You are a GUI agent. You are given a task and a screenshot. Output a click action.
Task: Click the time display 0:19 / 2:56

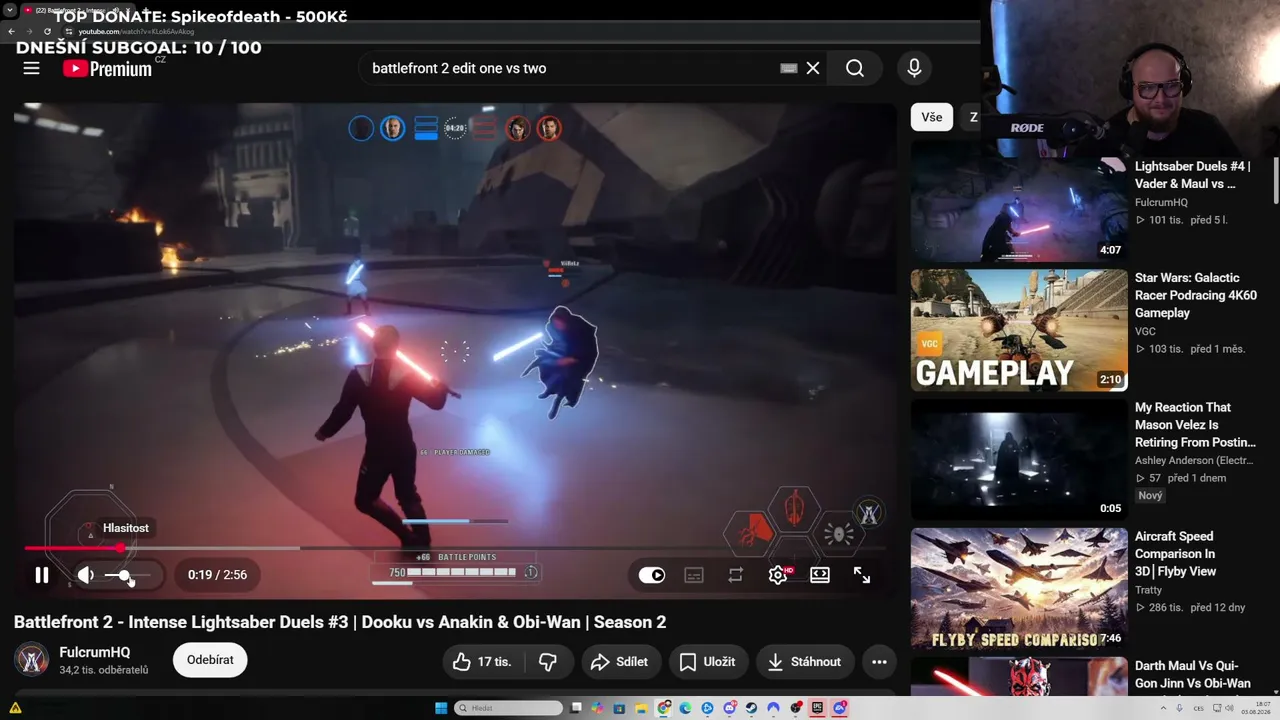pyautogui.click(x=217, y=575)
